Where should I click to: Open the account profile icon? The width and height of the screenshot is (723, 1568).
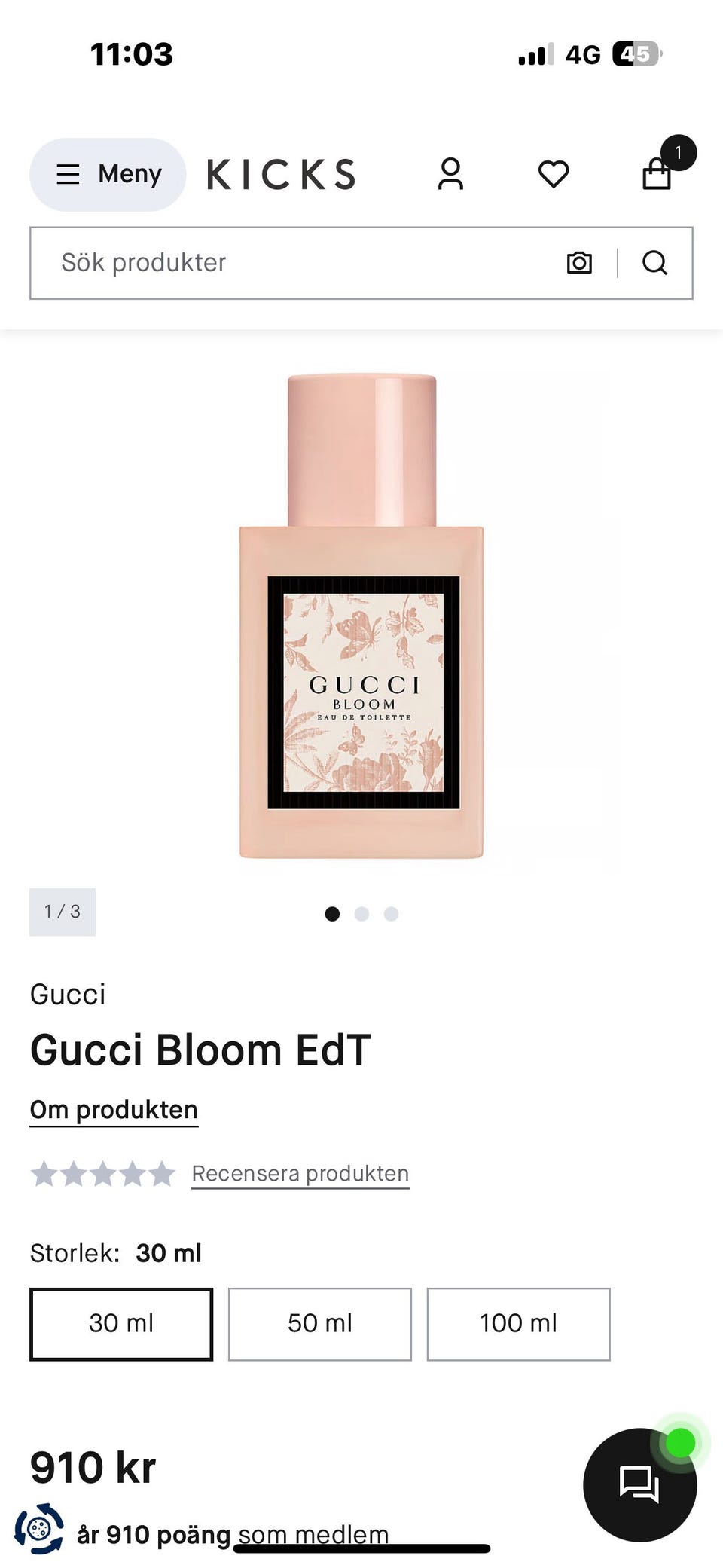coord(450,174)
